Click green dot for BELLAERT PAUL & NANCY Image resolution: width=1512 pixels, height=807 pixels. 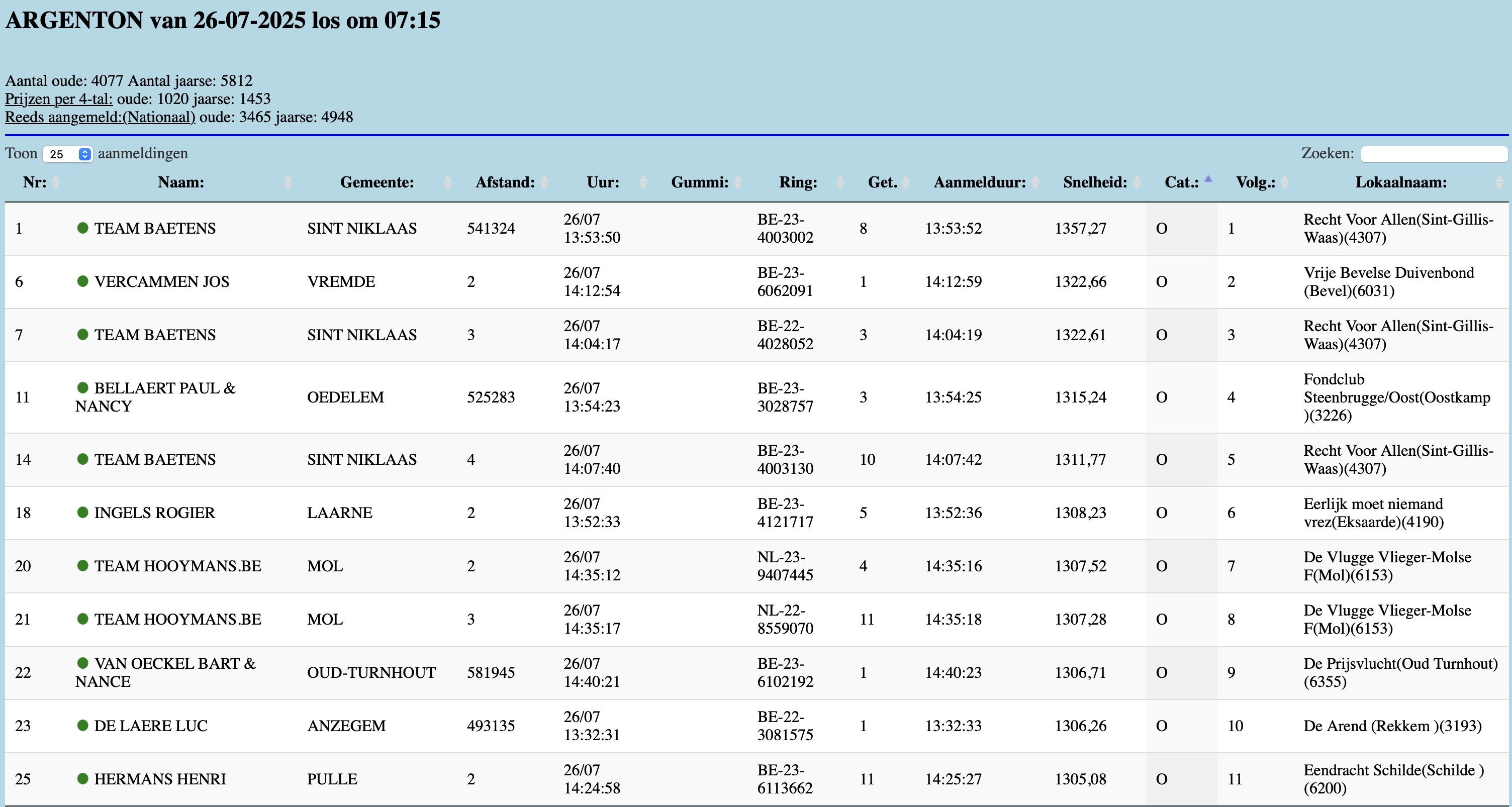coord(83,388)
